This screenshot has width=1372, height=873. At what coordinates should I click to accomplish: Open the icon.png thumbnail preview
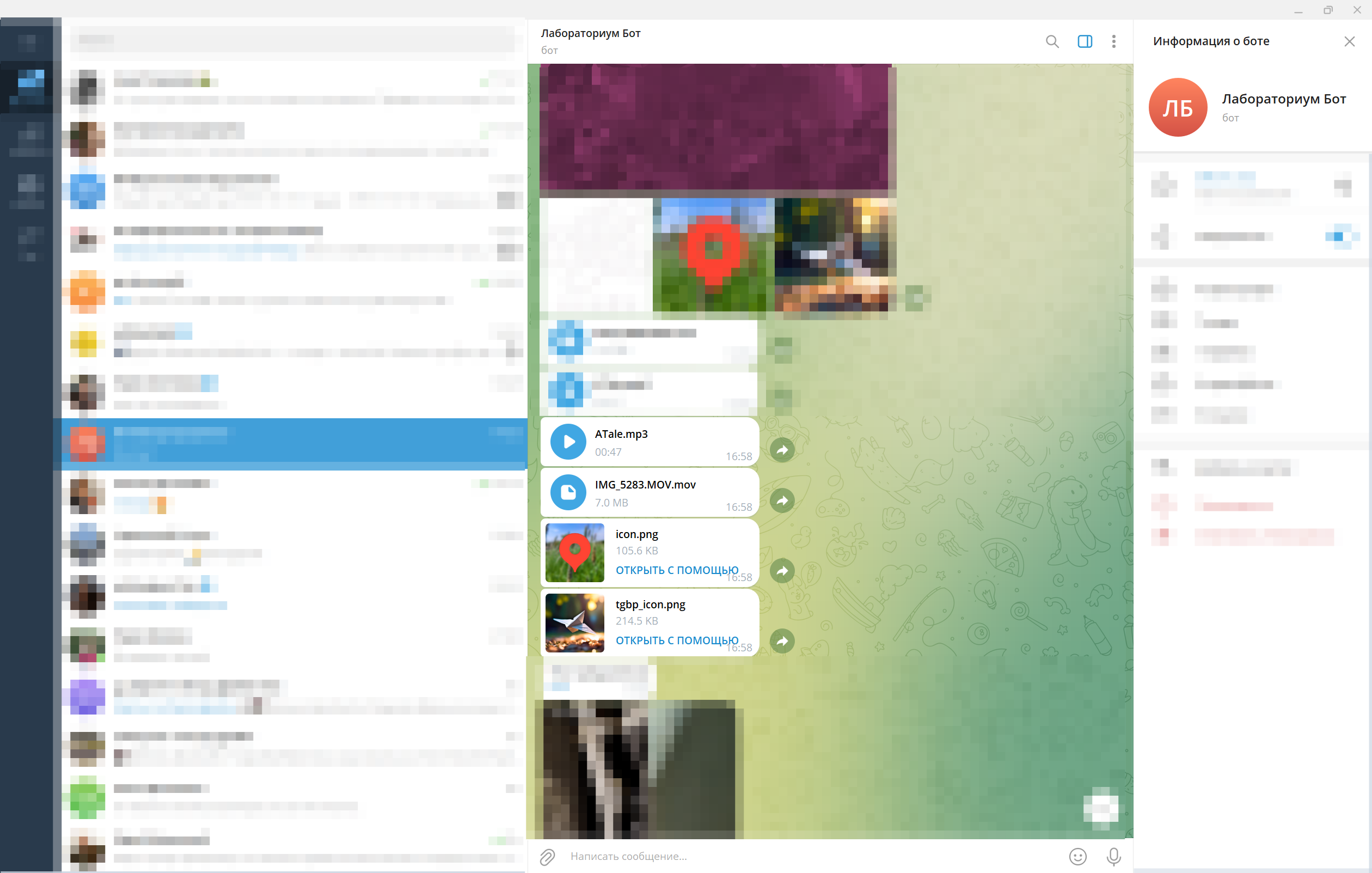tap(574, 553)
